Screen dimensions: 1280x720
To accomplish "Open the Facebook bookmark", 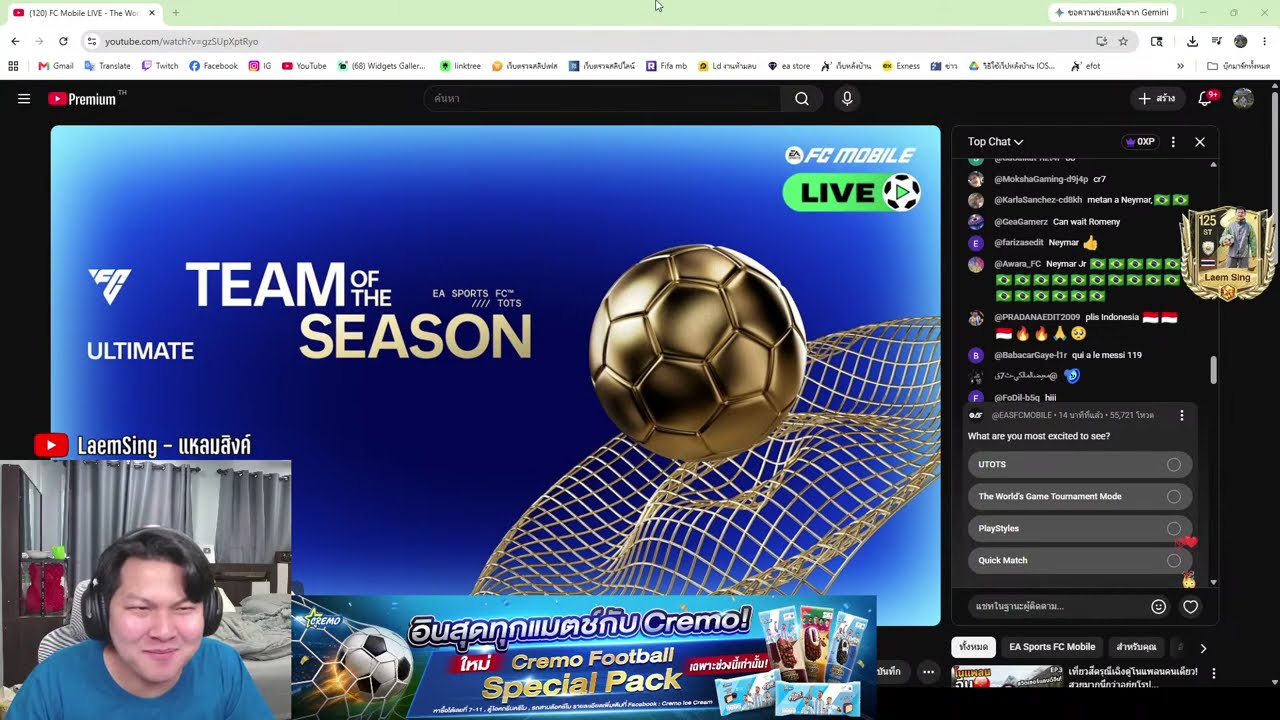I will tap(213, 66).
